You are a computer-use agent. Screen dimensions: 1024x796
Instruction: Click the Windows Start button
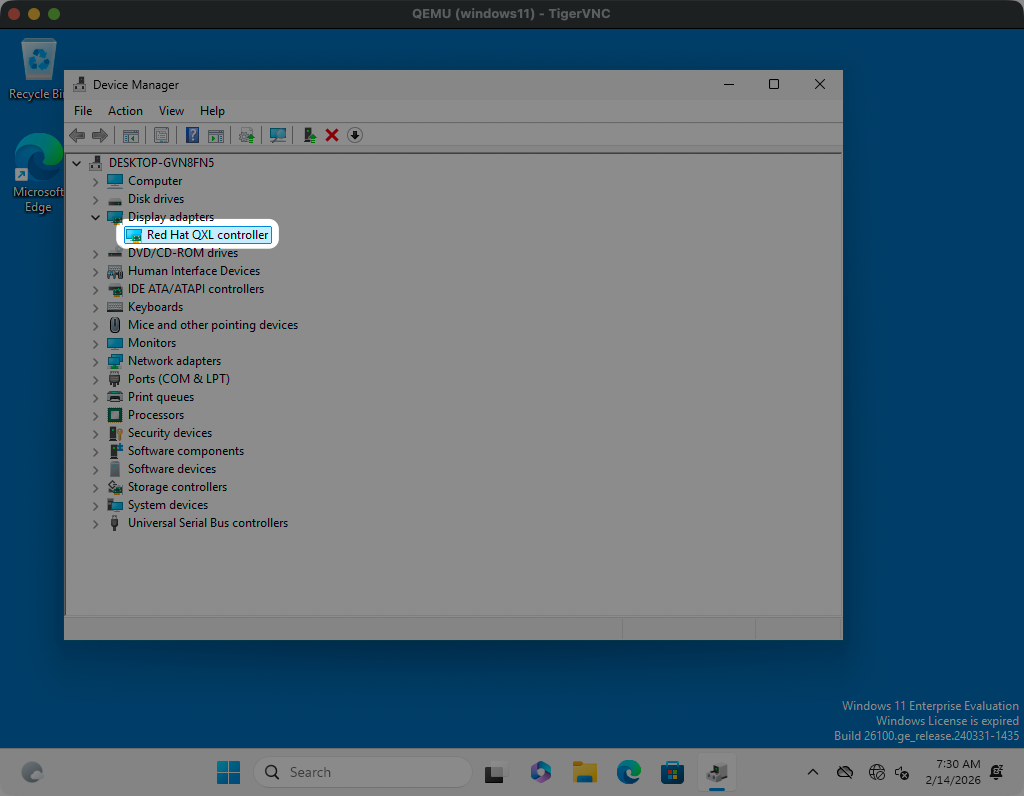click(228, 772)
